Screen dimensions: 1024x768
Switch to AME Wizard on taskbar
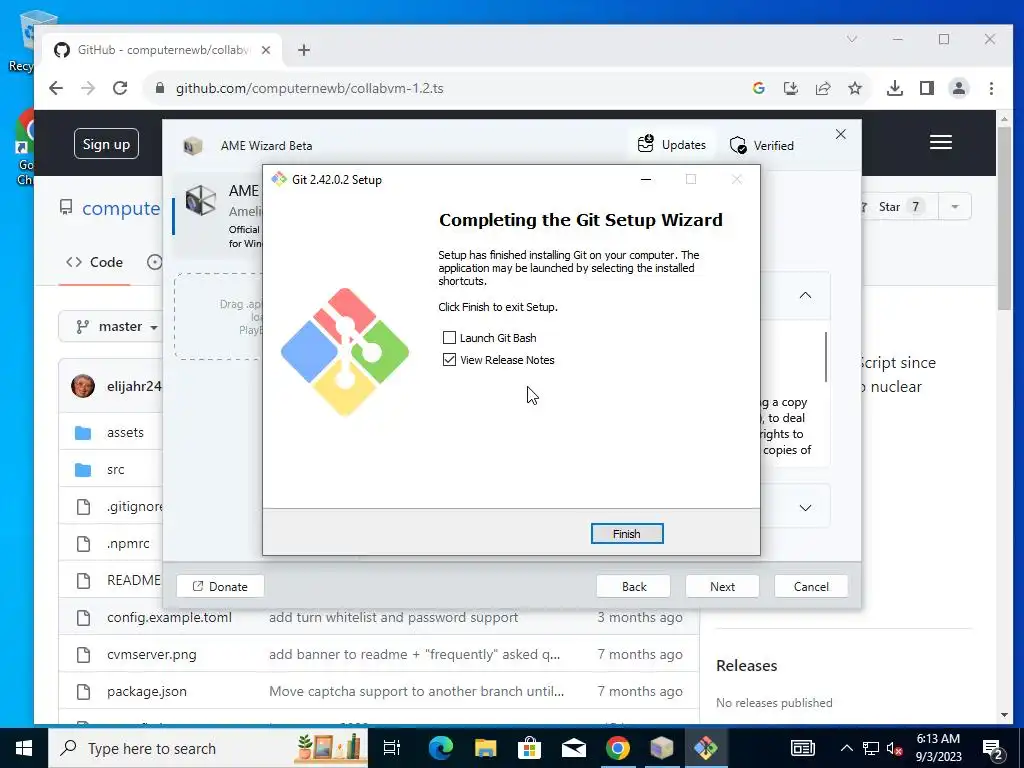[662, 748]
